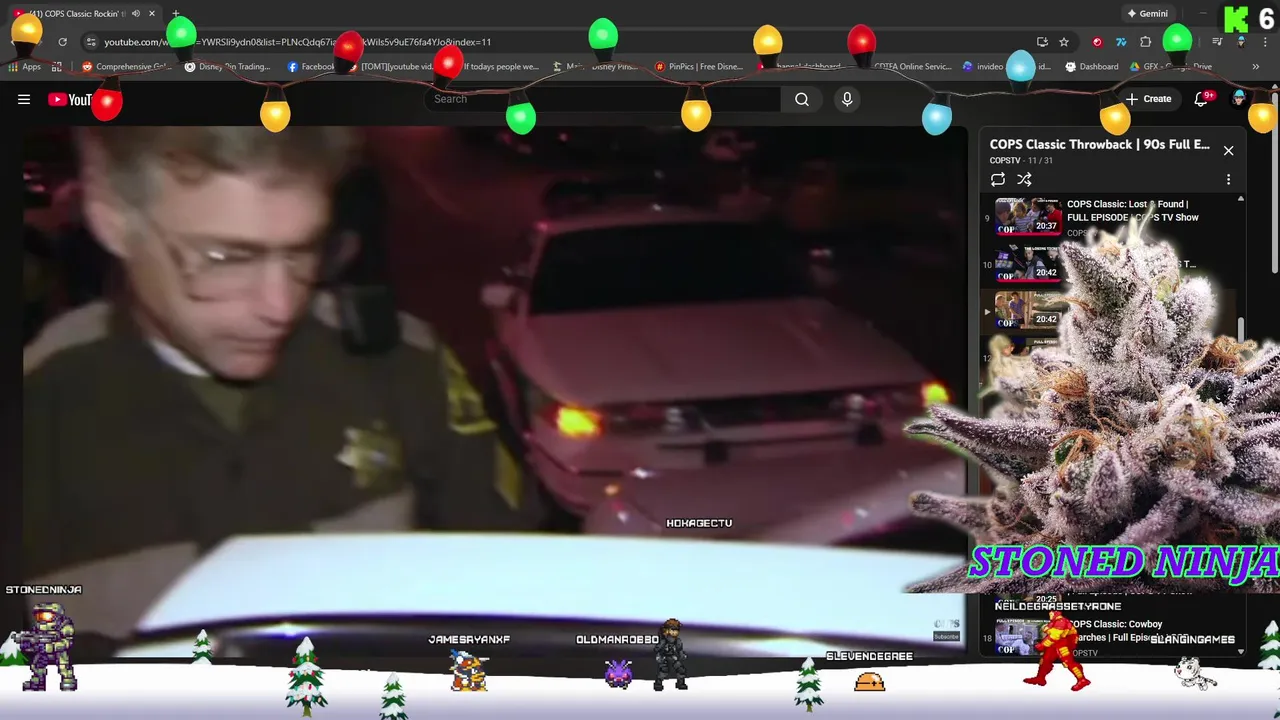Open the Chrome three-dot menu
1280x720 pixels.
click(x=1263, y=42)
